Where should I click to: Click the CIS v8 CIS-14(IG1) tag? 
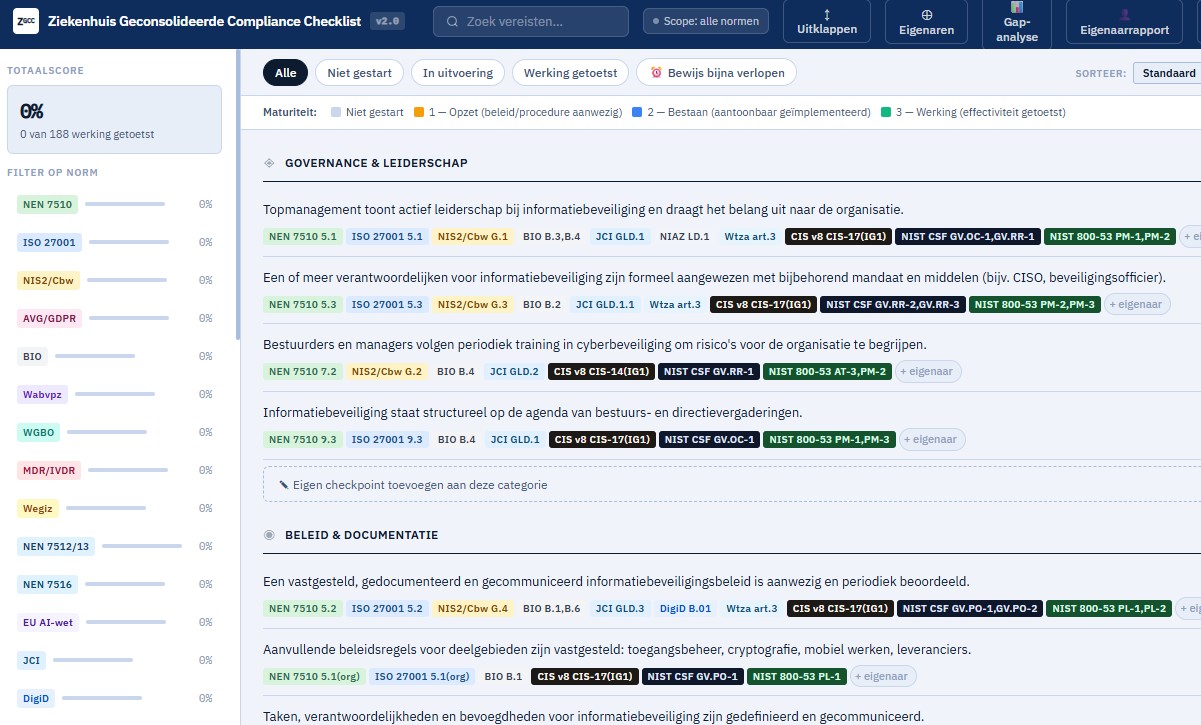(x=603, y=371)
